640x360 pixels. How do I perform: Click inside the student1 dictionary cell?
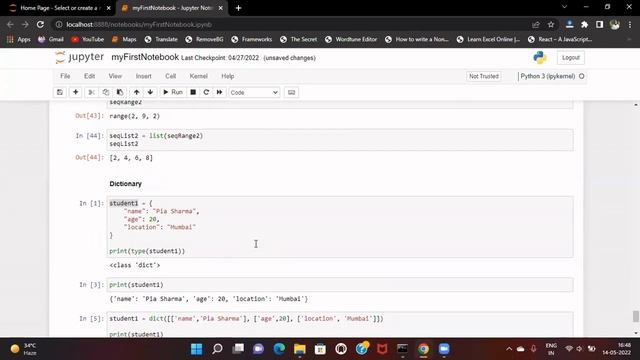[340, 227]
